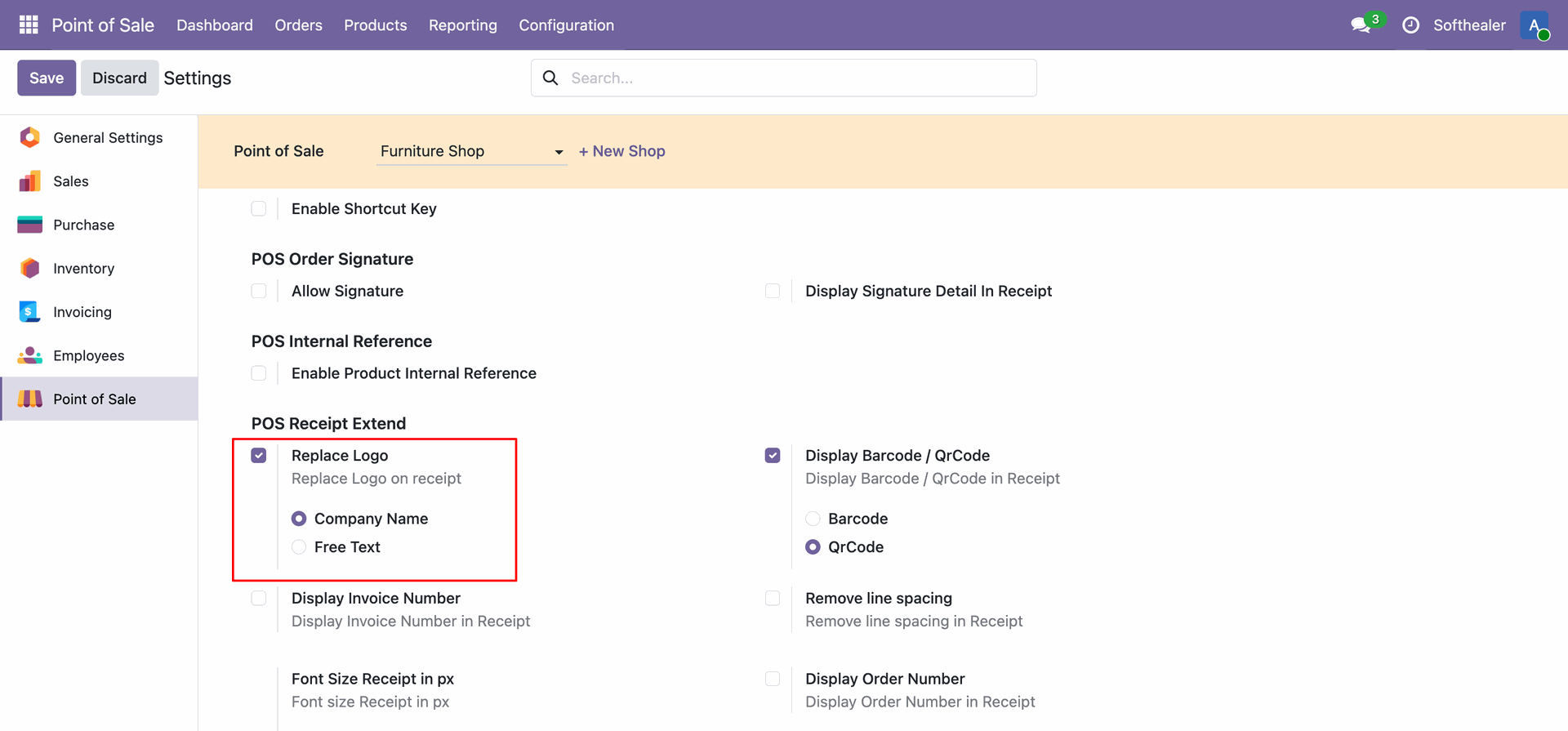Click the General Settings hexagon icon

click(30, 137)
